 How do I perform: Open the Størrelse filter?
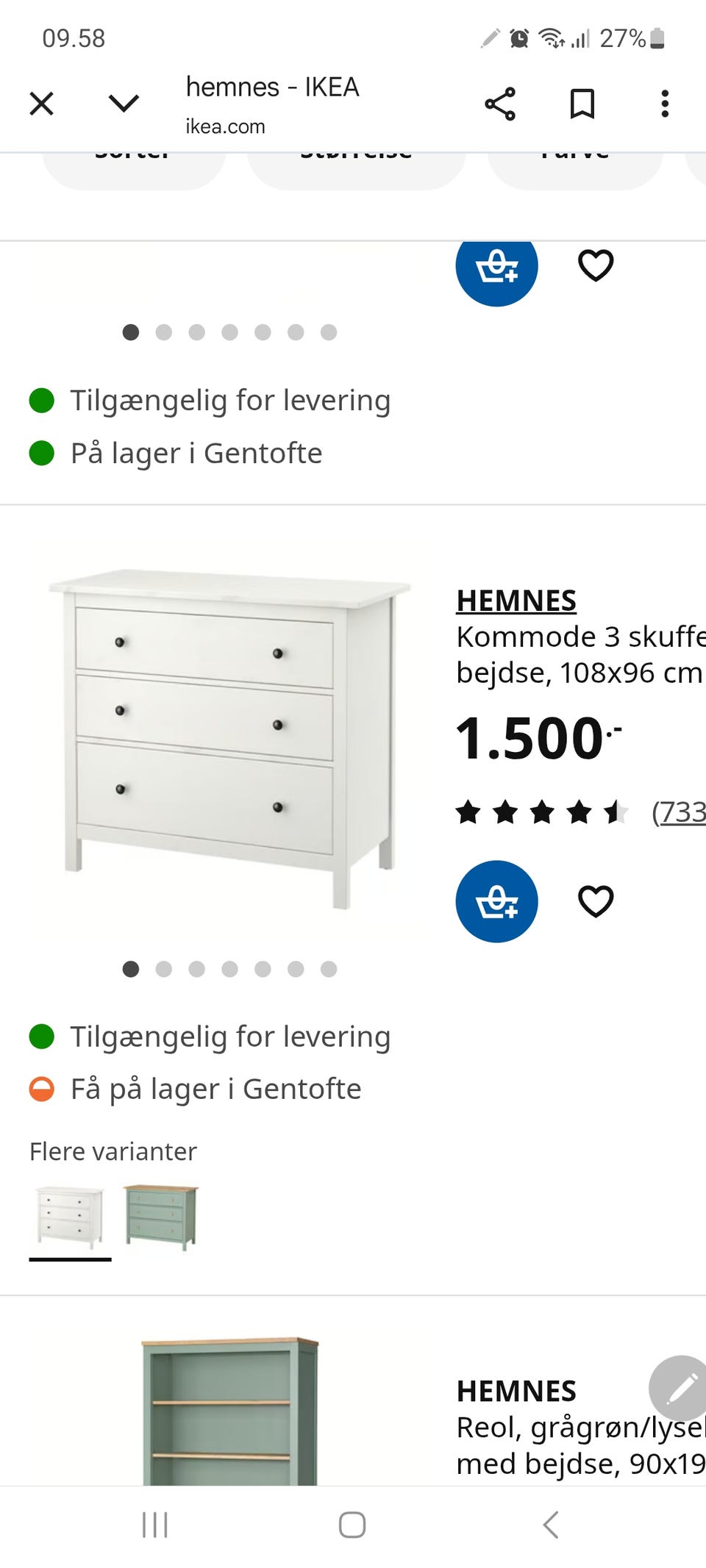(x=355, y=158)
